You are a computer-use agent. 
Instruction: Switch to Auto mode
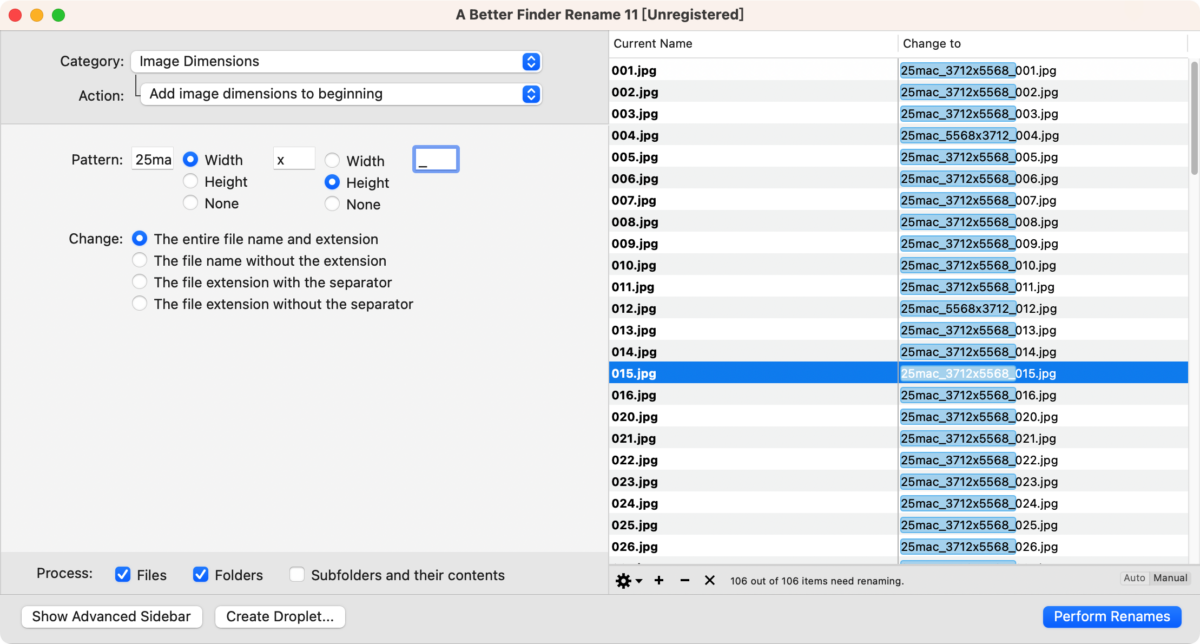point(1134,578)
